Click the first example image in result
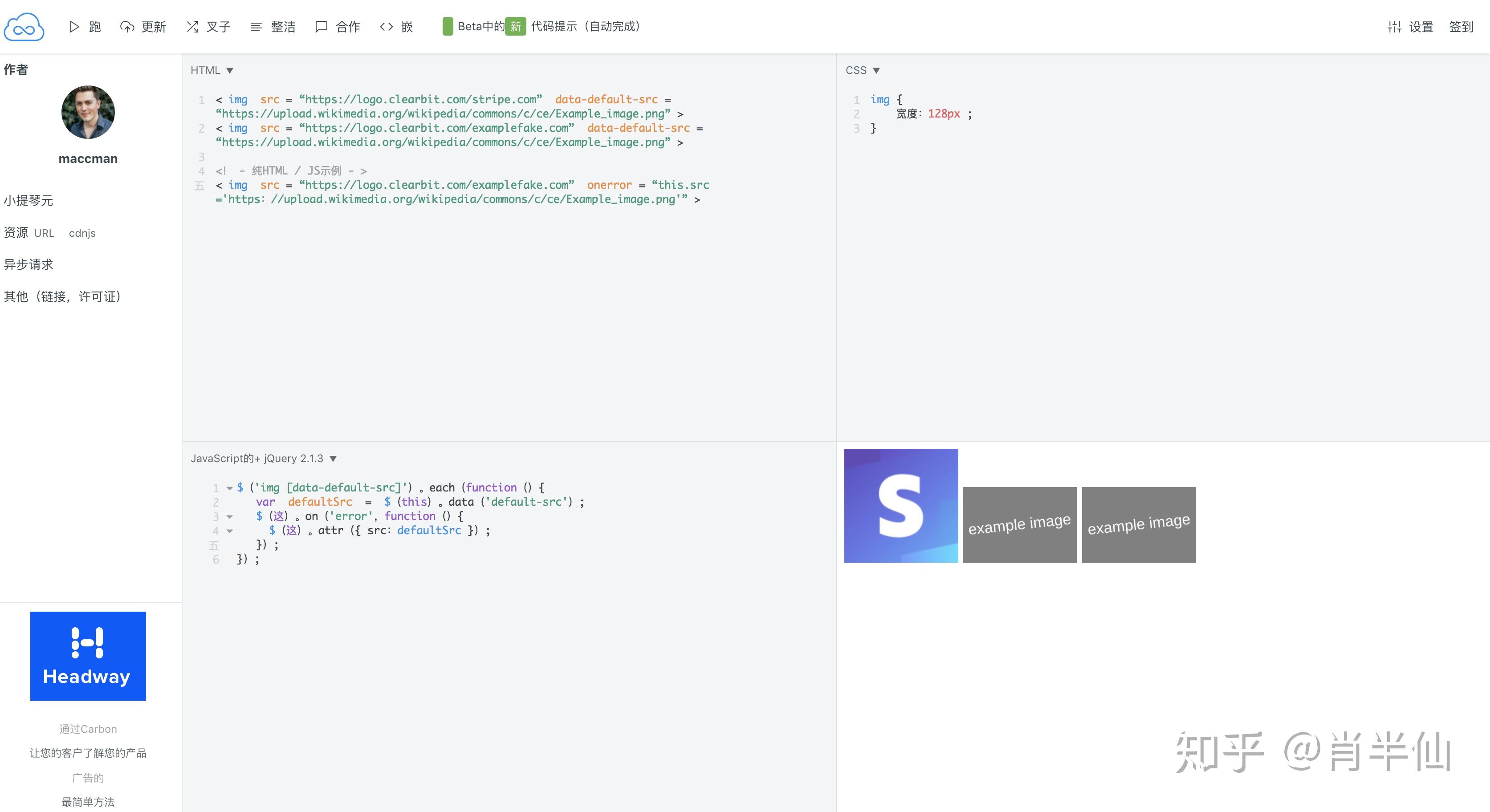Screen dimensions: 1490x812 pyautogui.click(x=1019, y=524)
